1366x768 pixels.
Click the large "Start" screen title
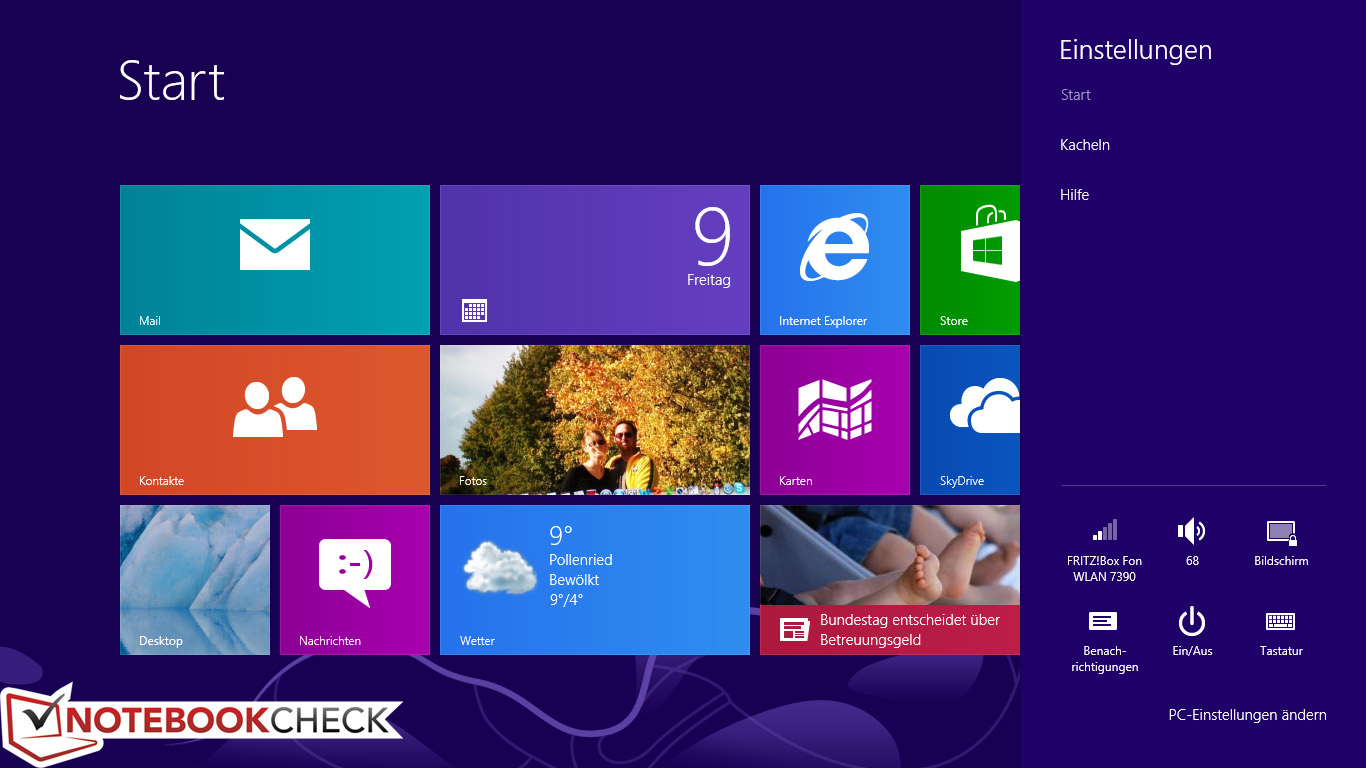click(x=172, y=80)
